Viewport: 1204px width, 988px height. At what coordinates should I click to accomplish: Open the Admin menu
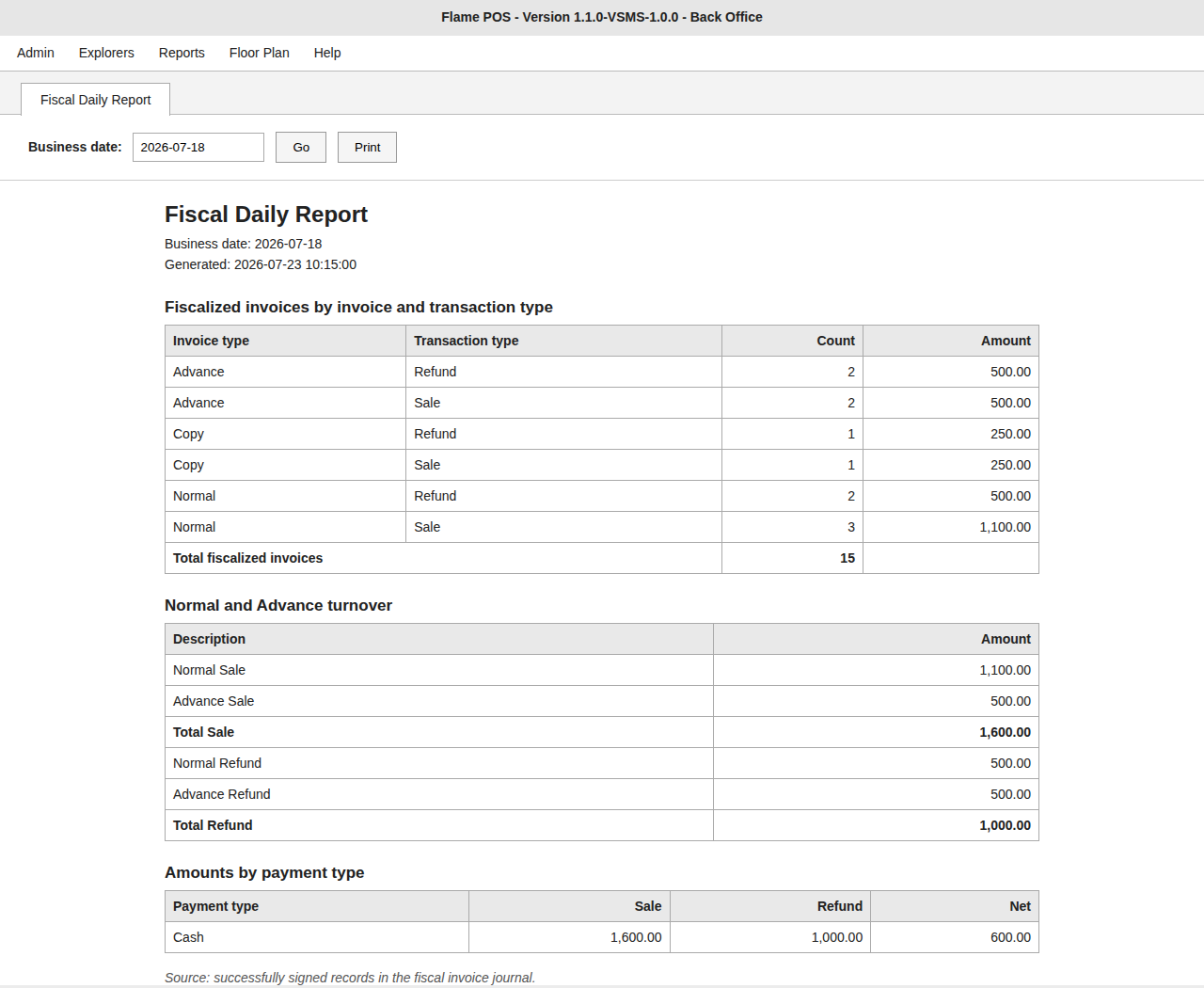36,53
